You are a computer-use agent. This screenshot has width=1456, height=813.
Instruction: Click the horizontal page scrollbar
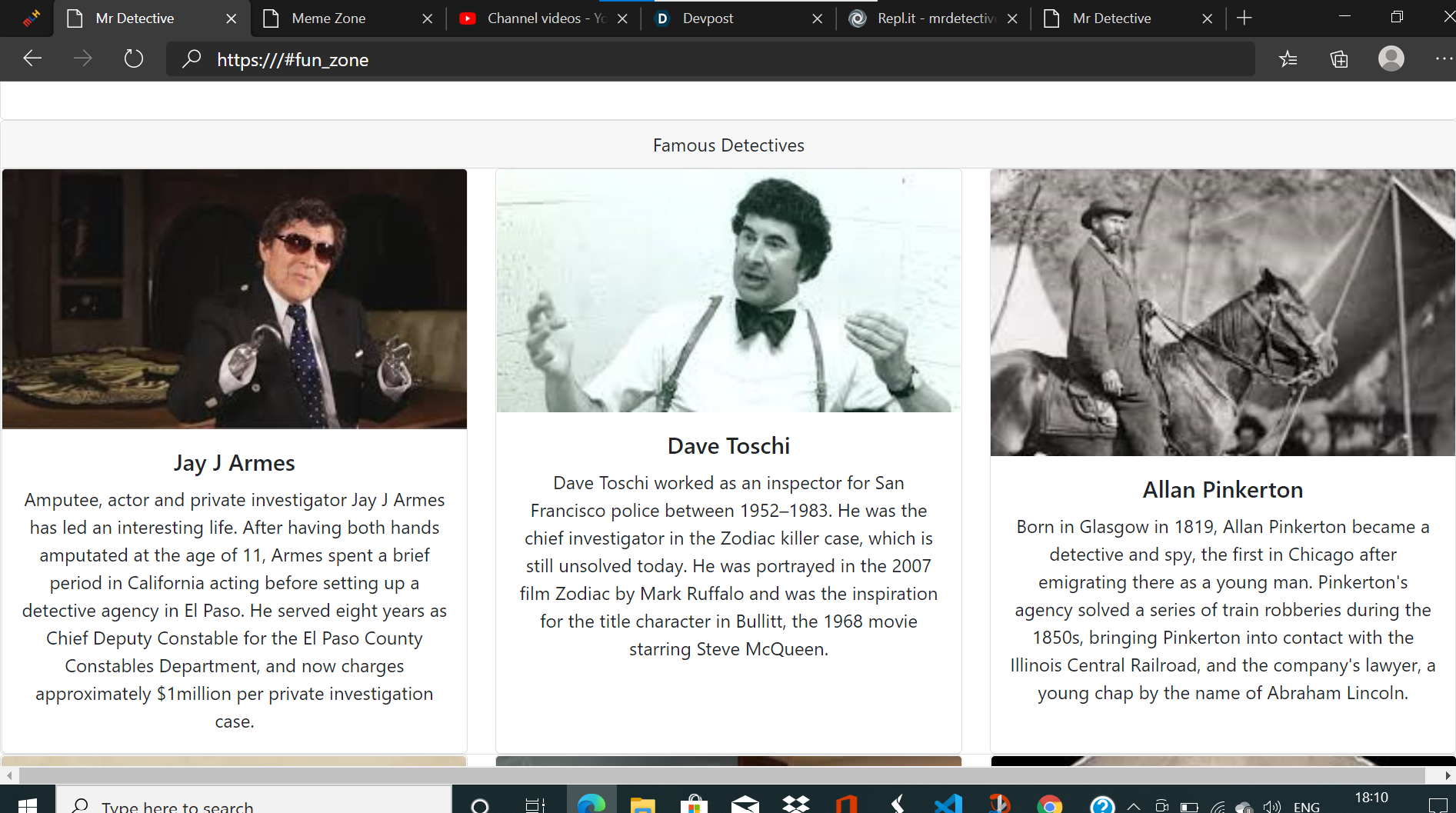(721, 775)
